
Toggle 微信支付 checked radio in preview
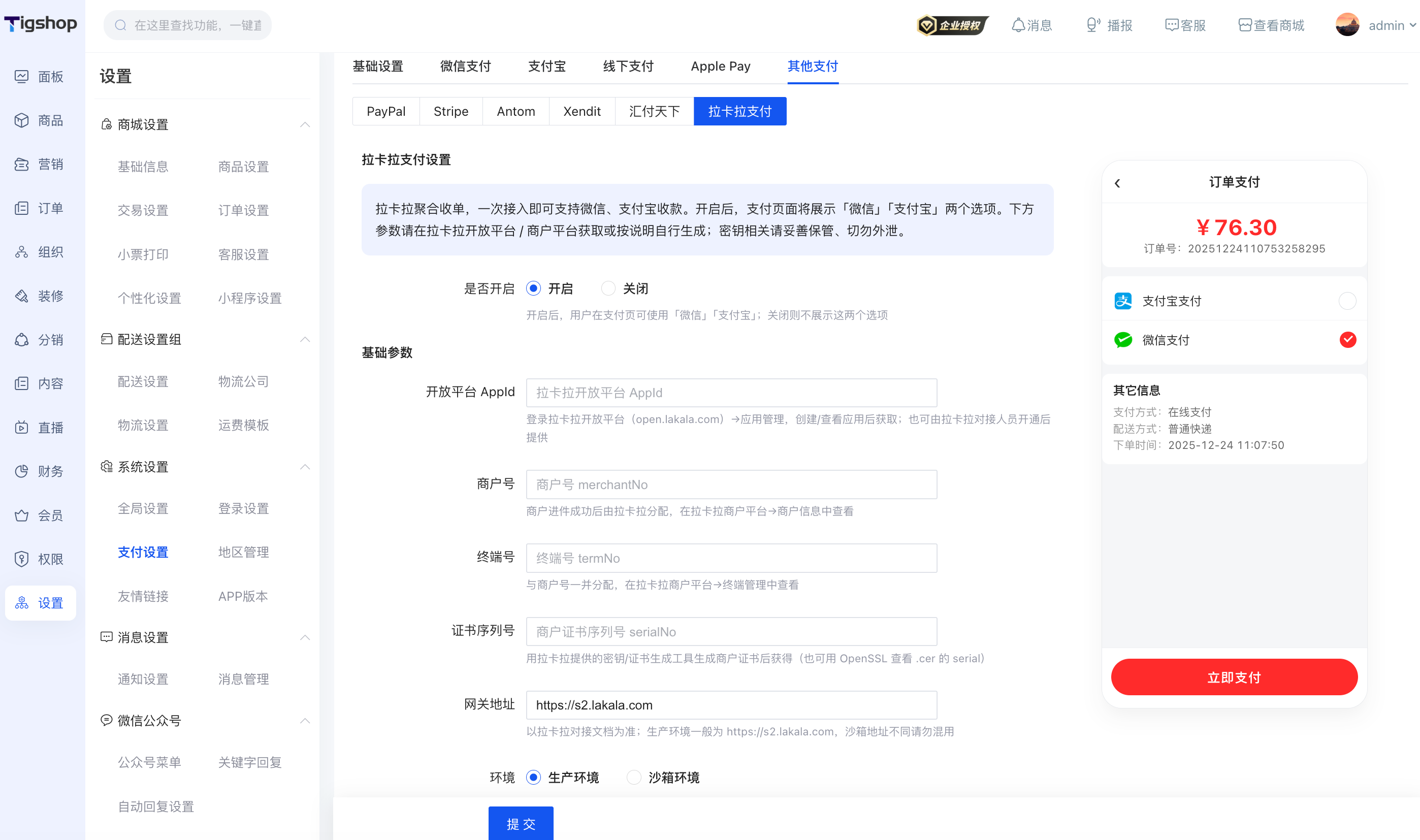[x=1347, y=340]
